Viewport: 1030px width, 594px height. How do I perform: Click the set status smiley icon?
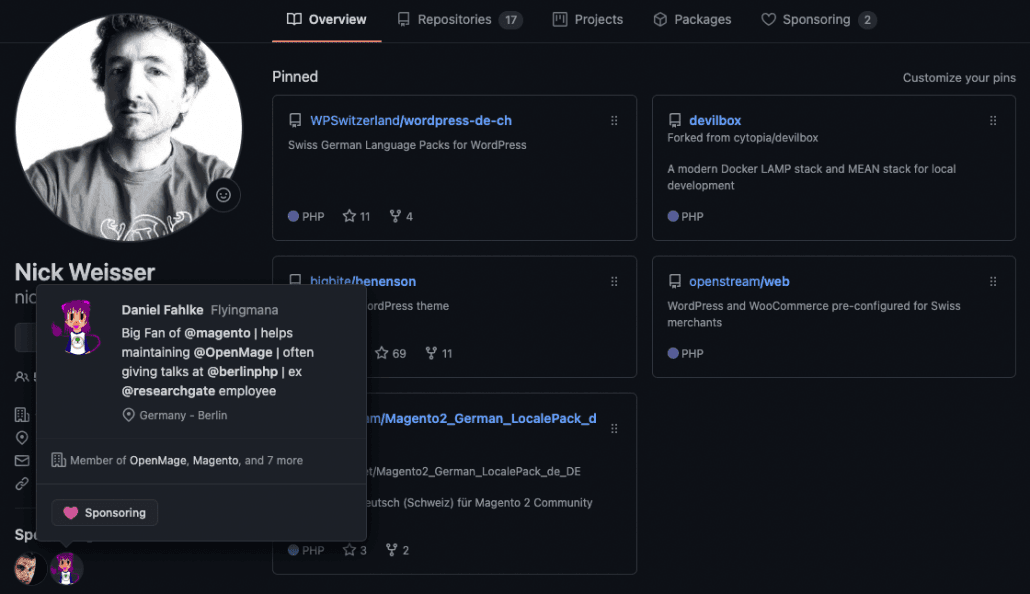click(x=223, y=195)
